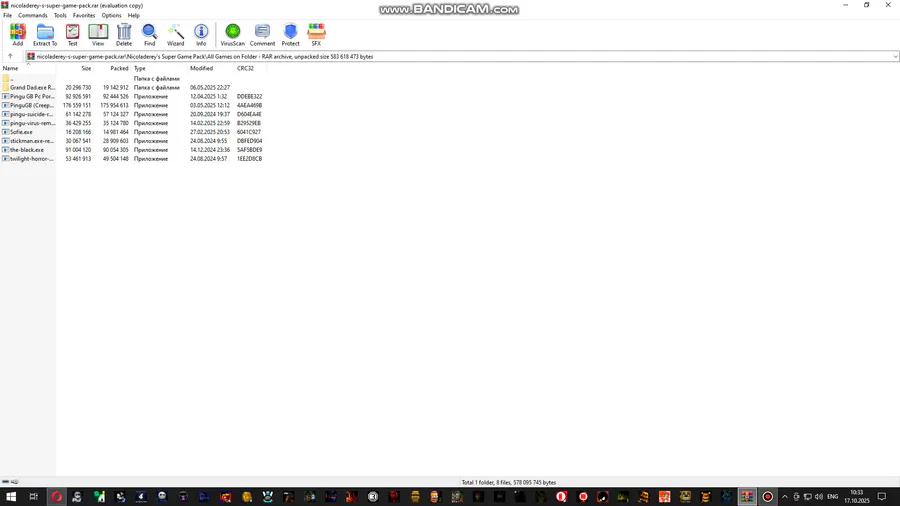Screen dimensions: 900x506
Task: Click the packed size 49 504 148
Action: [x=115, y=159]
